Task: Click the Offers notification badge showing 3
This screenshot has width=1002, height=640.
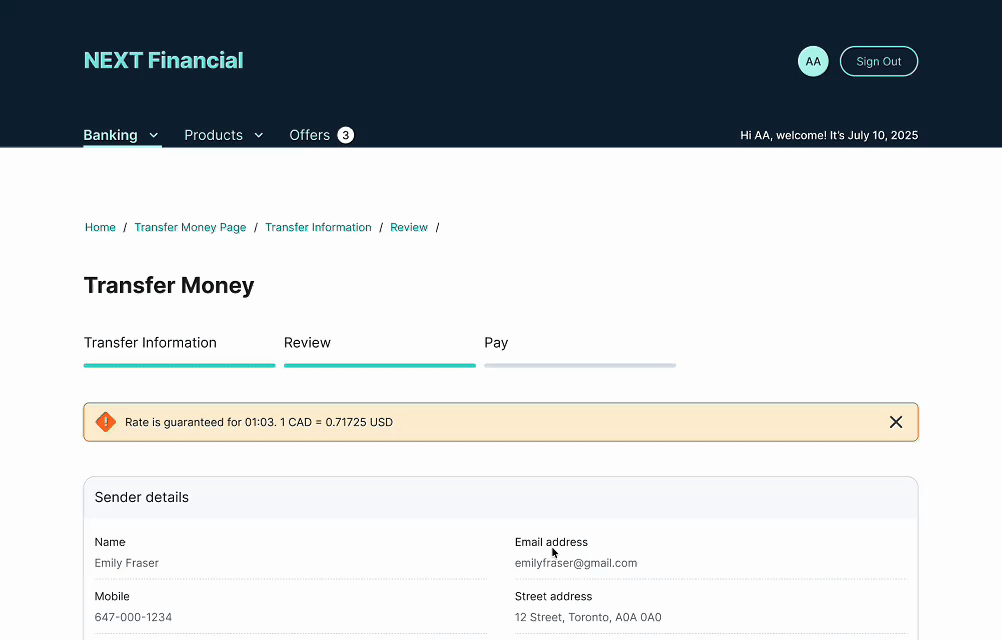Action: coord(345,135)
